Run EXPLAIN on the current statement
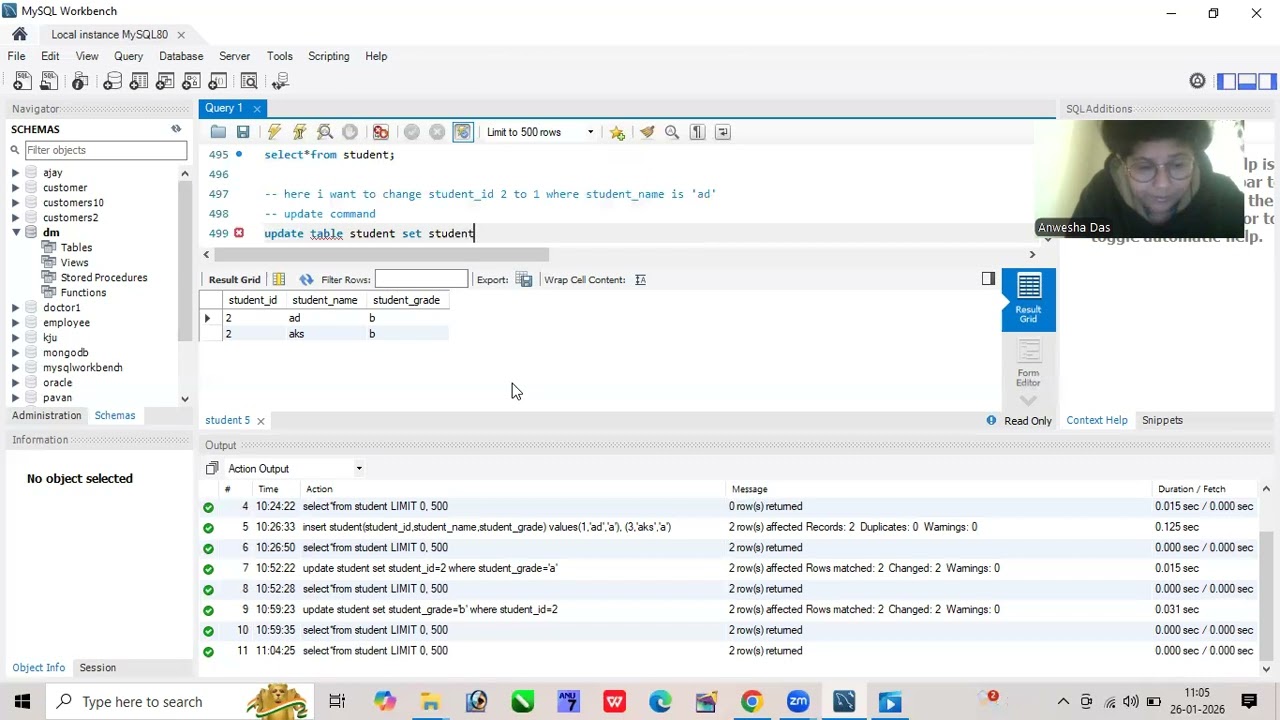 pos(325,132)
